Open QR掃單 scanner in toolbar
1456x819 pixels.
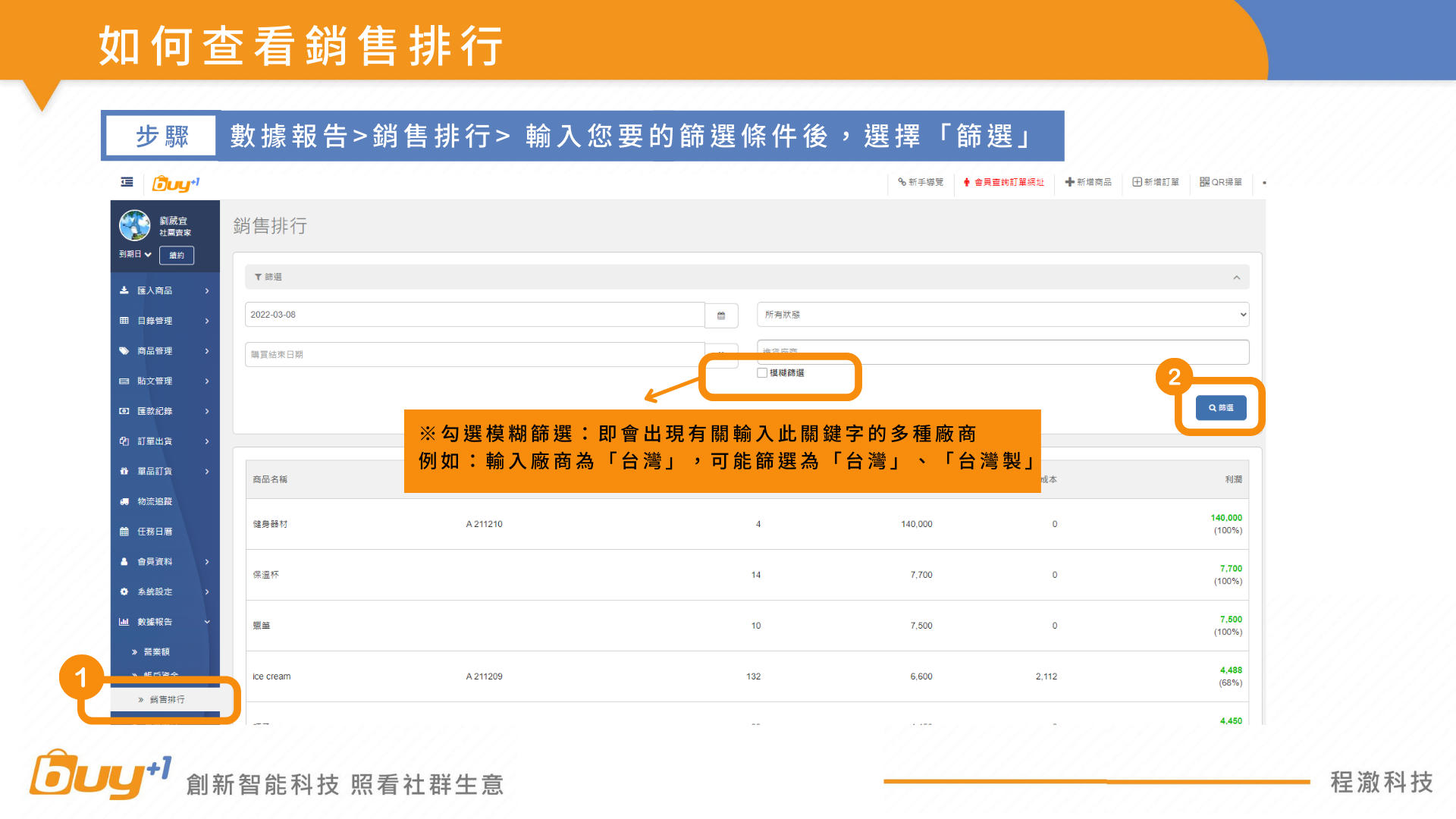[x=1220, y=182]
